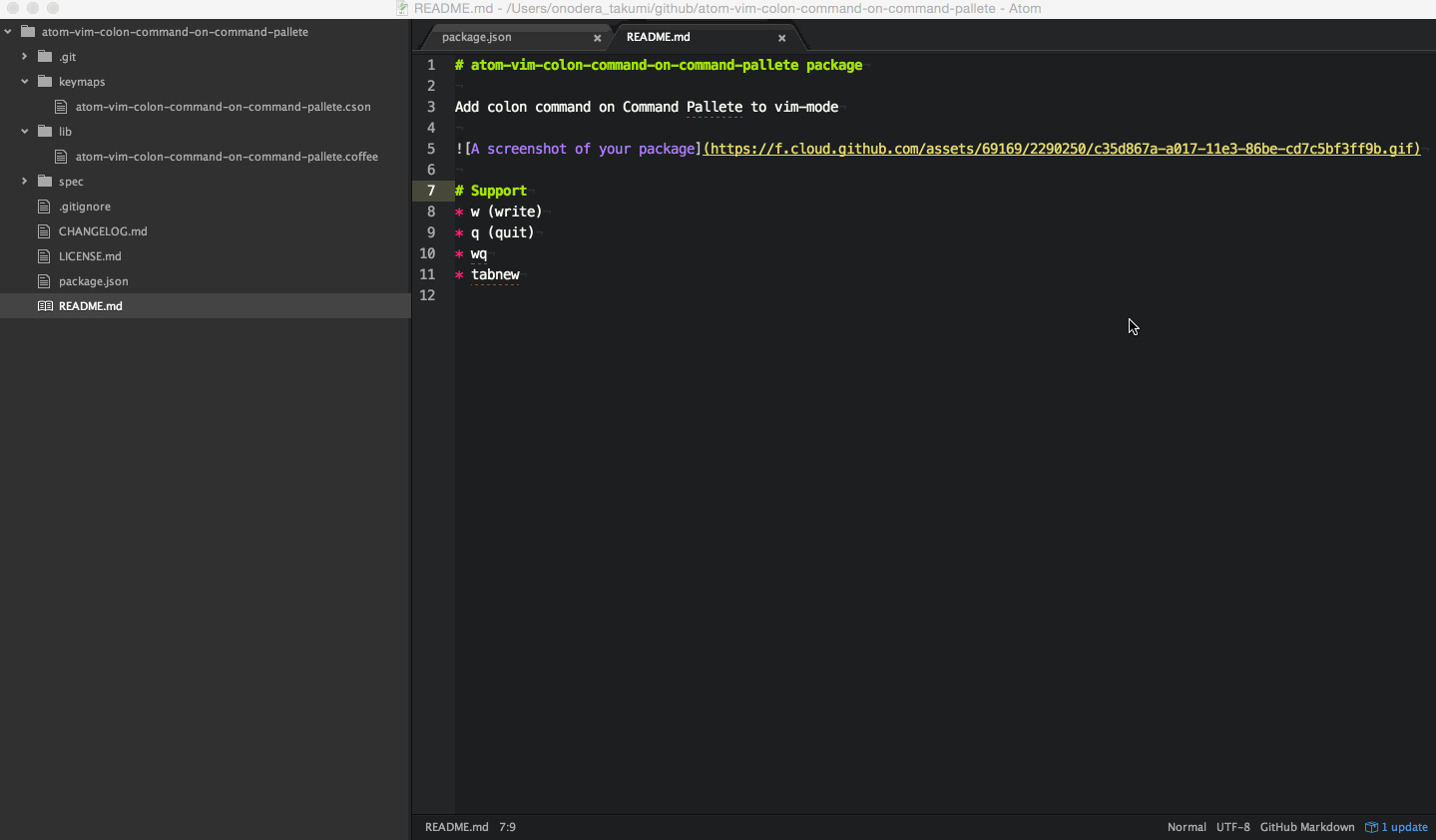
Task: Click the 'tabnew' list item text
Action: coord(495,274)
